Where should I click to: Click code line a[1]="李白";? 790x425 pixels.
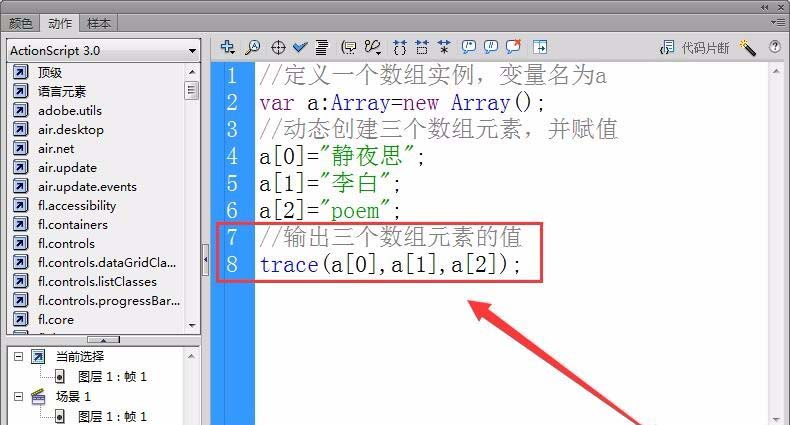coord(329,183)
